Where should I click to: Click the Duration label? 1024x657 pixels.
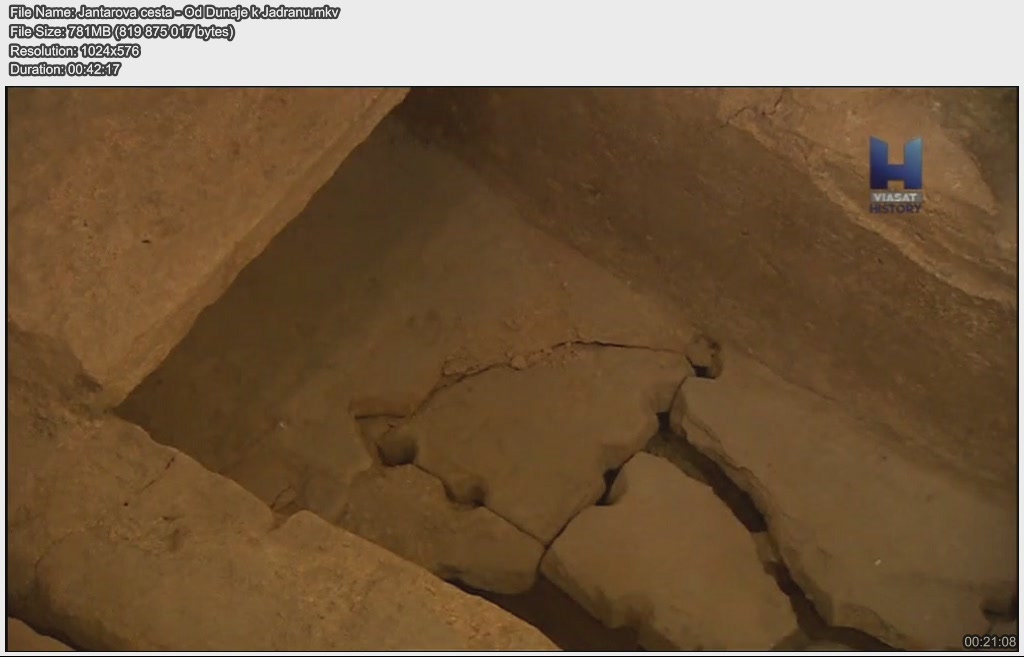pos(36,69)
